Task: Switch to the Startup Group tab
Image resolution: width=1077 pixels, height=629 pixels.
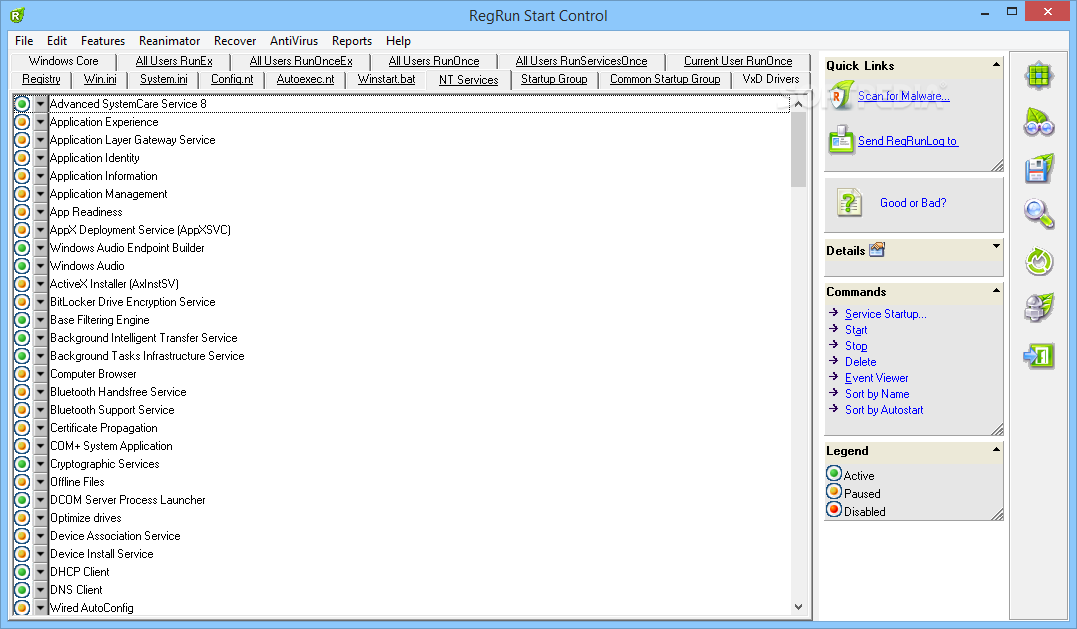Action: coord(554,79)
